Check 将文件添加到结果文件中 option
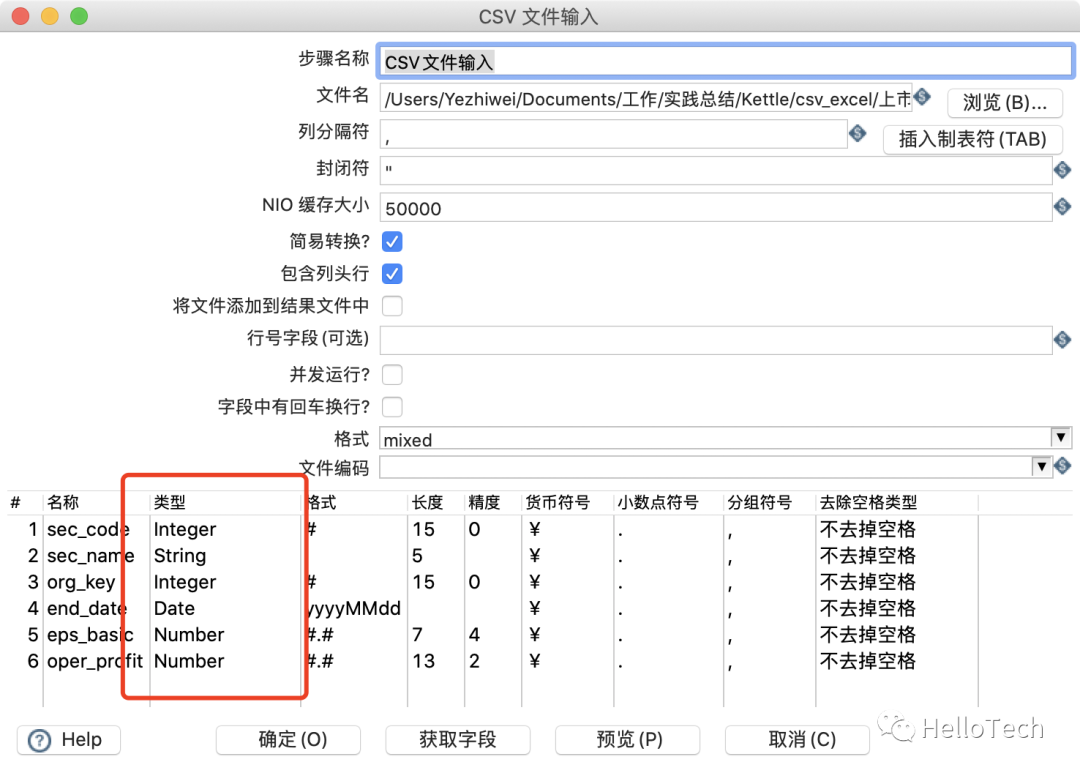The width and height of the screenshot is (1080, 773). point(393,306)
